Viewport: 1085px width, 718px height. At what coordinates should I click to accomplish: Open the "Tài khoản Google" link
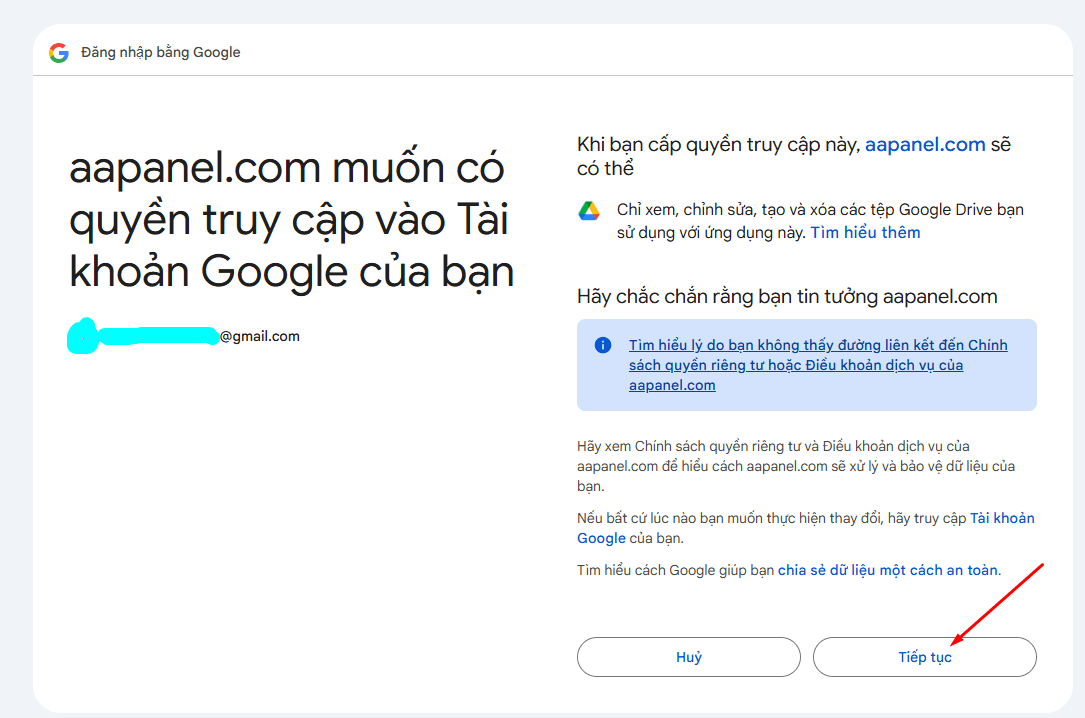click(1002, 518)
